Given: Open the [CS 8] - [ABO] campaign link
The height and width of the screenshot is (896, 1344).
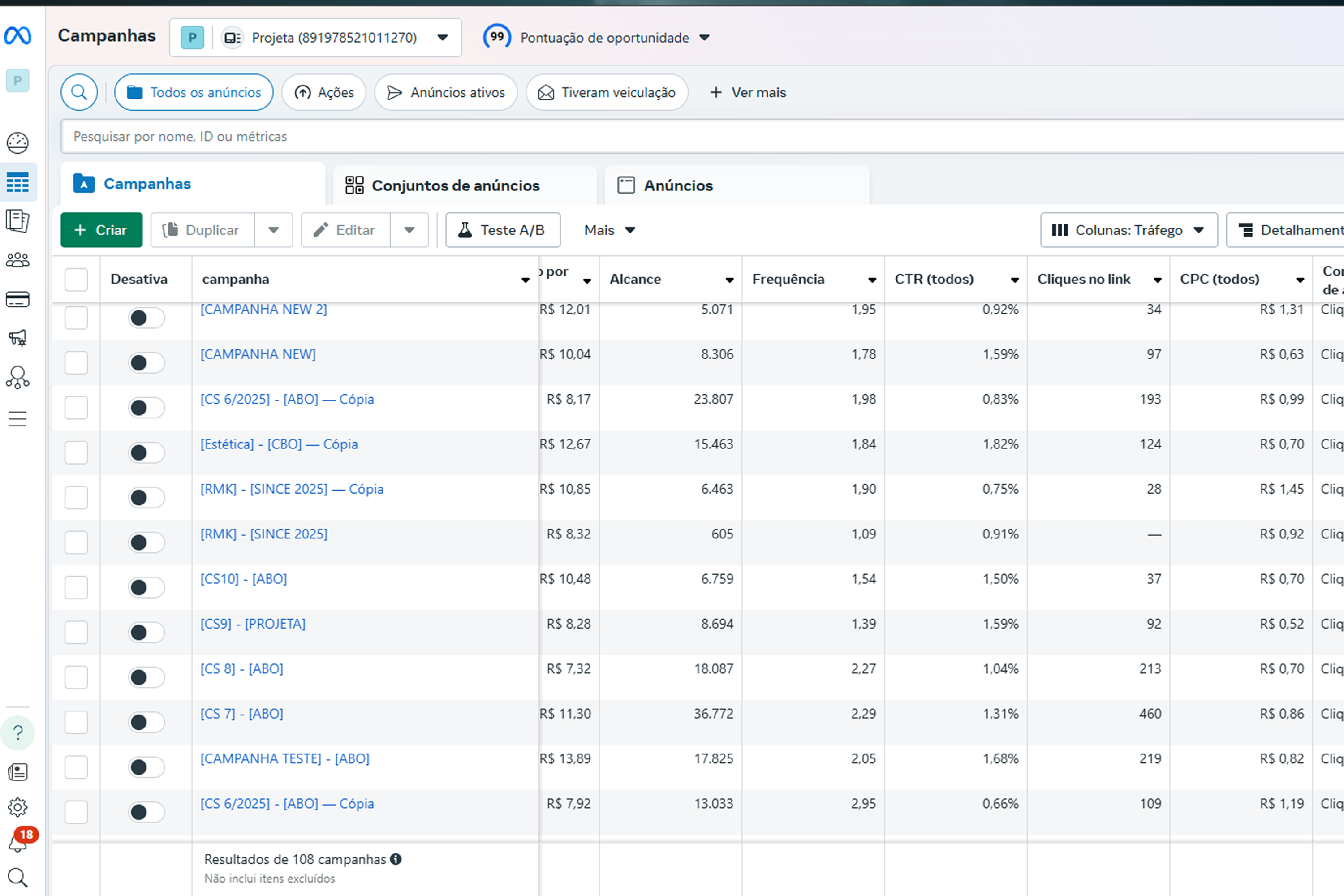Looking at the screenshot, I should [242, 668].
